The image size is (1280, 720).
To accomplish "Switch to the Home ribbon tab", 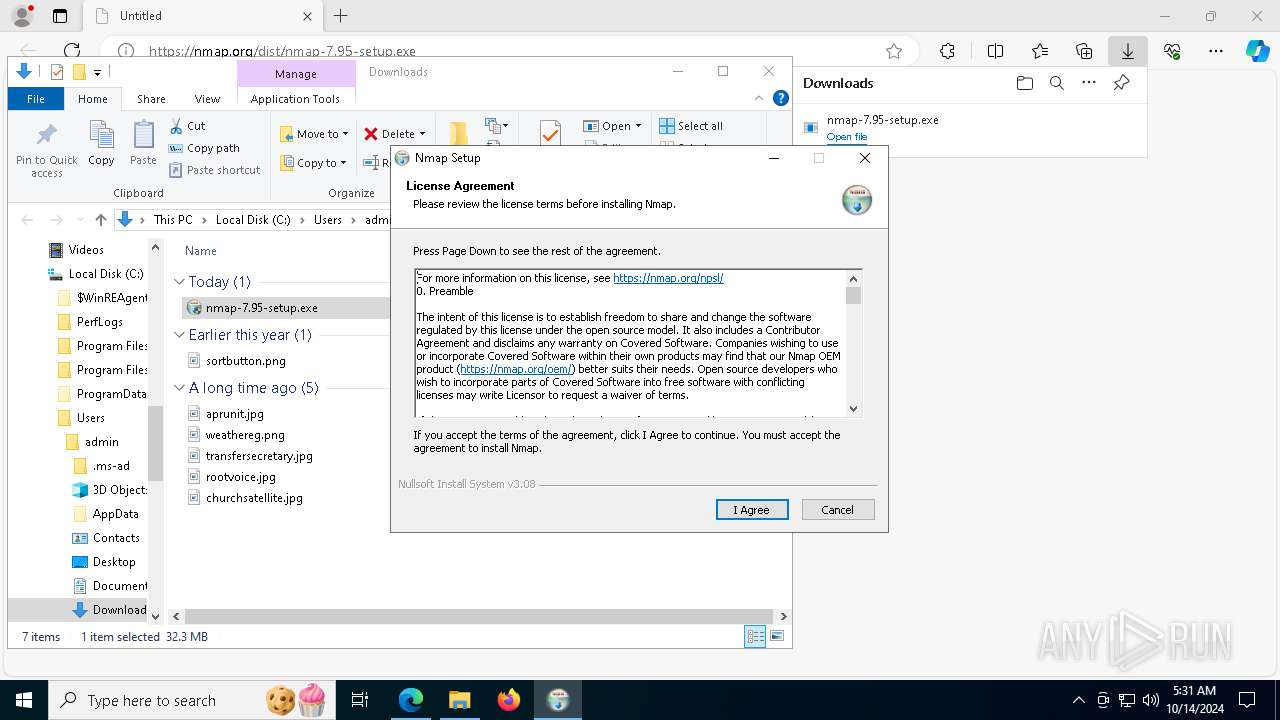I will click(x=93, y=99).
